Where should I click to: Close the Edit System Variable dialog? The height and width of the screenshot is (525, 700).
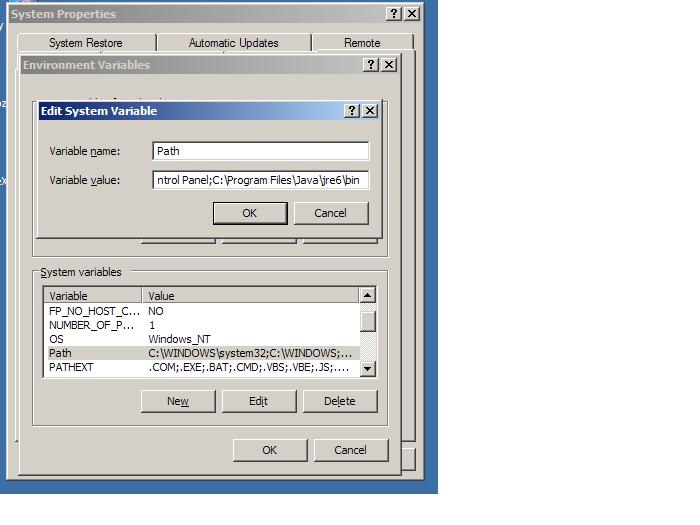tap(370, 111)
